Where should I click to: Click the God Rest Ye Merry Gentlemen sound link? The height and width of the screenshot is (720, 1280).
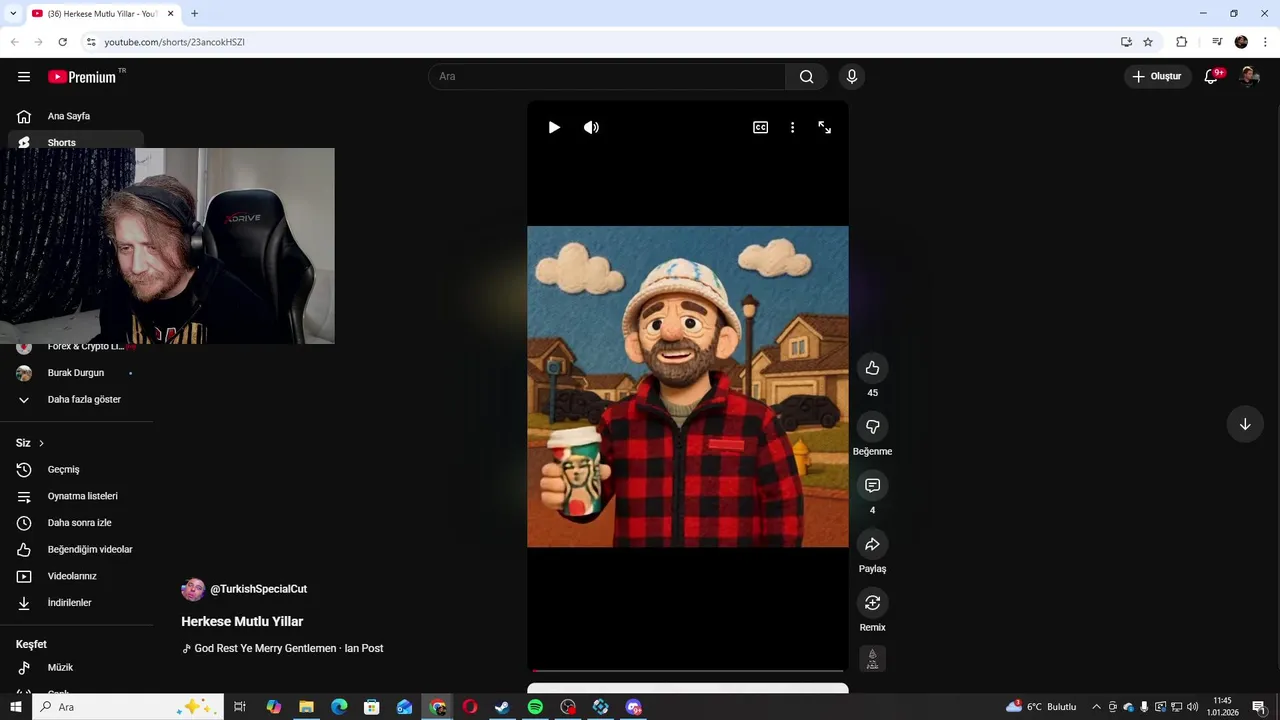point(283,649)
